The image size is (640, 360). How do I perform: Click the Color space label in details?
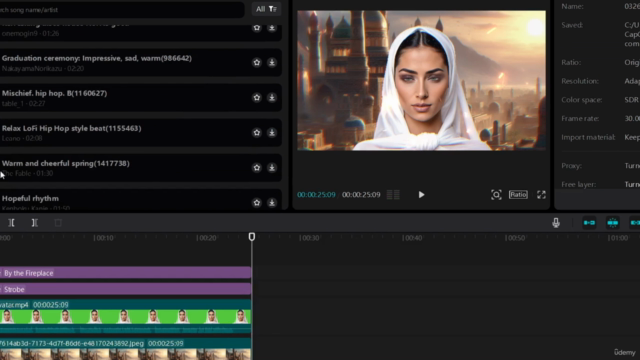tap(582, 100)
